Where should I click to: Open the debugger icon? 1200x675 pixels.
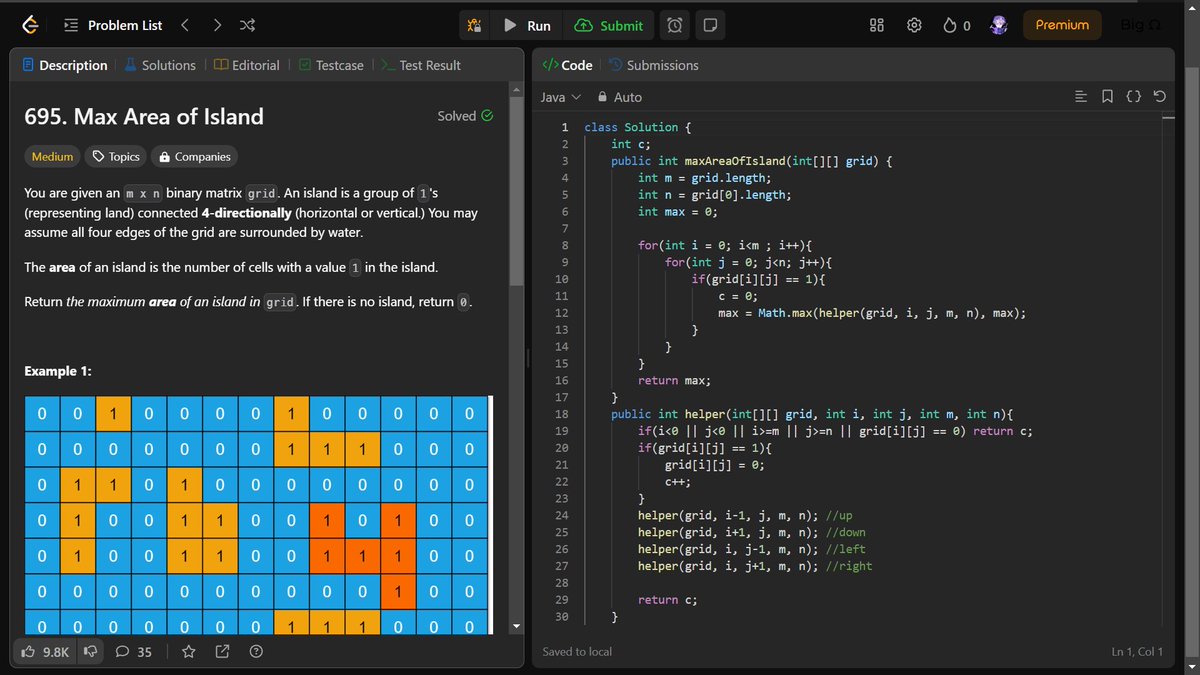tap(475, 26)
